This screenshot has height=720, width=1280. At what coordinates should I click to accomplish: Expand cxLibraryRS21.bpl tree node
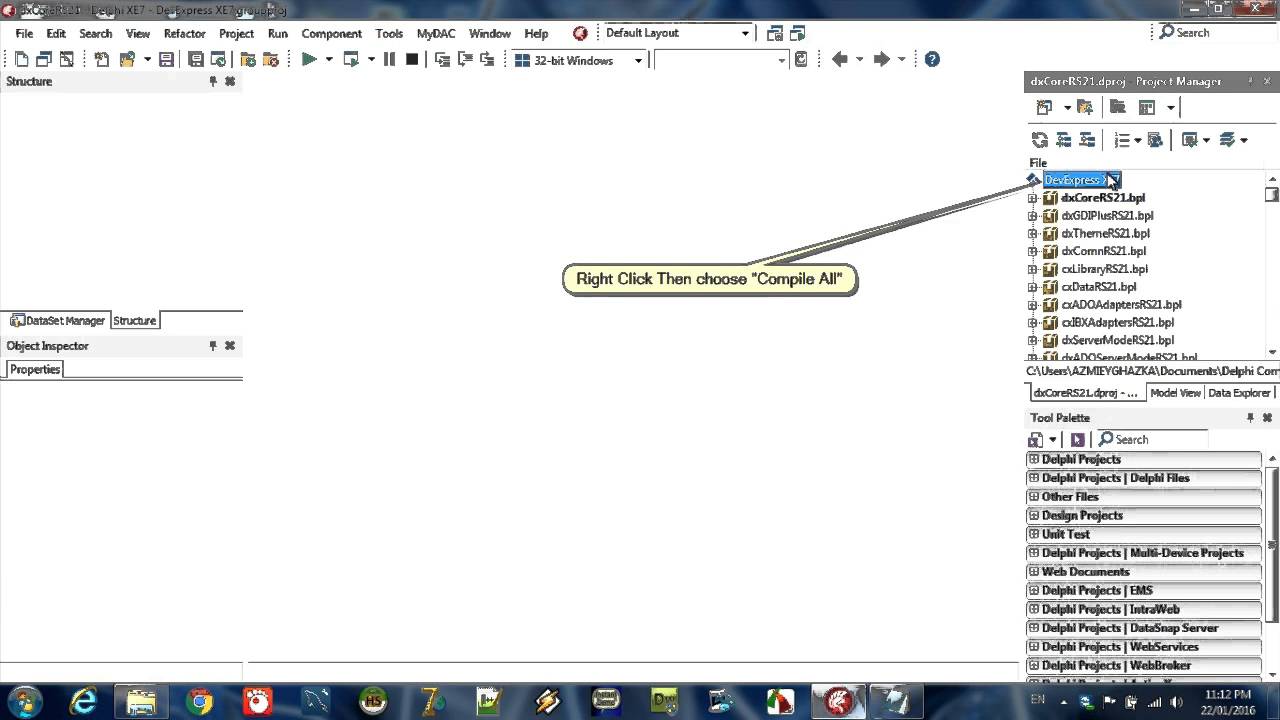[x=1033, y=269]
